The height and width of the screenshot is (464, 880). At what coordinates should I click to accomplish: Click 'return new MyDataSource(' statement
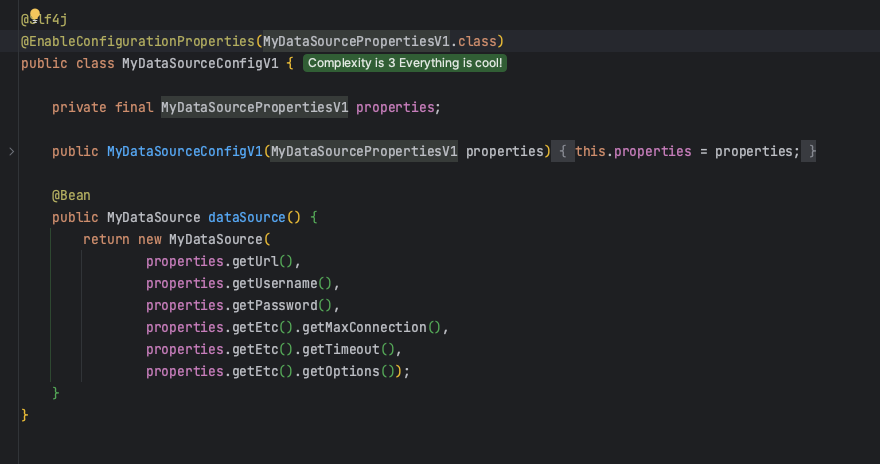(177, 240)
